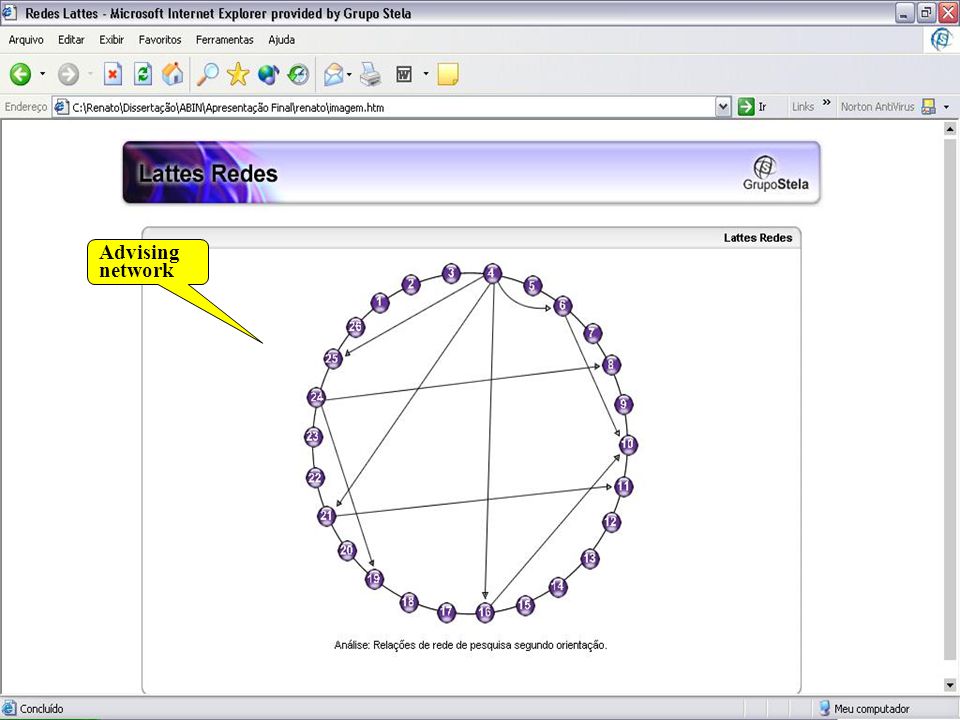
Task: Open the Media globe button
Action: 268,75
